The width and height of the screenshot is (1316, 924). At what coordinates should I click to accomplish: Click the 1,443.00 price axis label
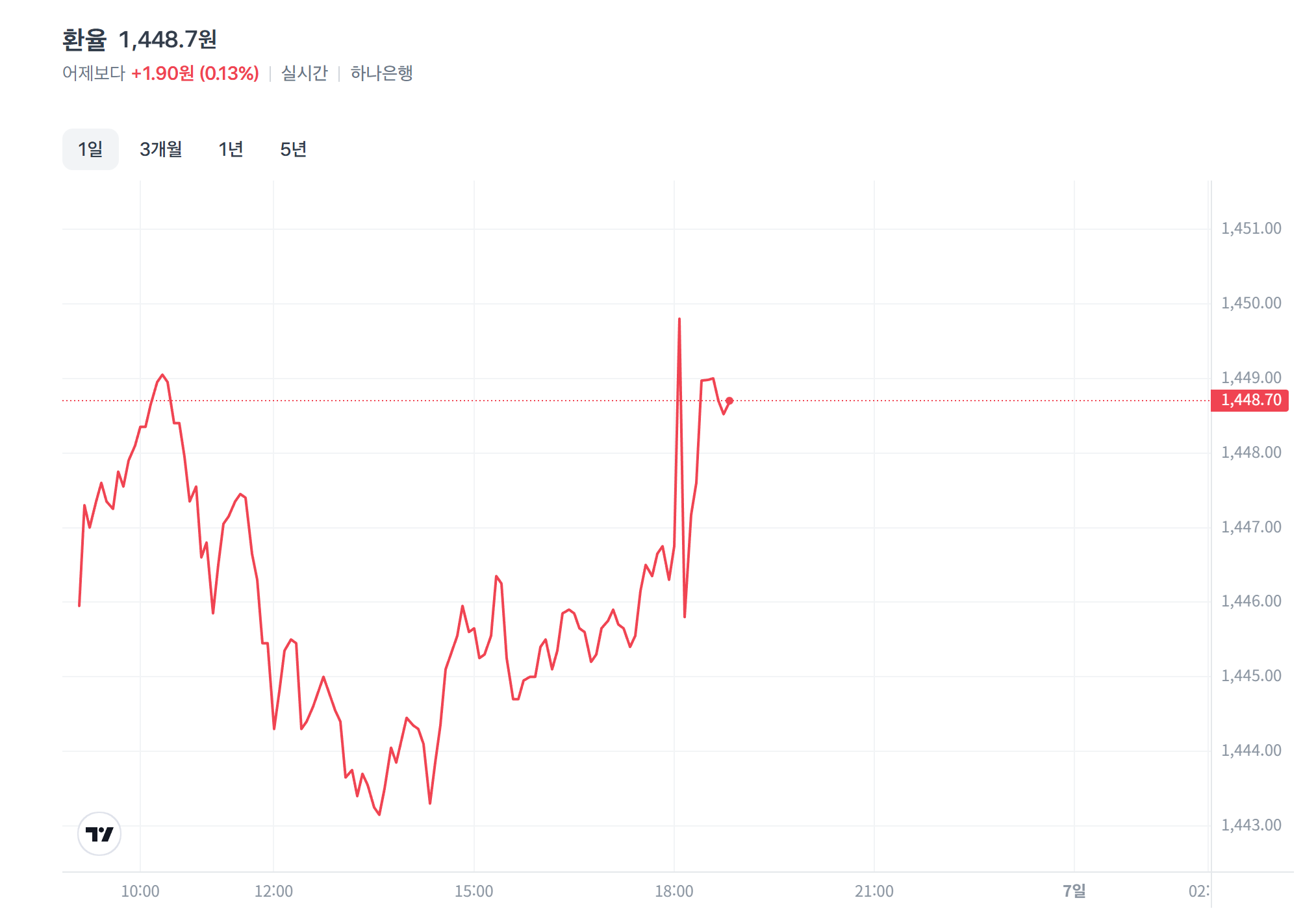click(x=1251, y=825)
